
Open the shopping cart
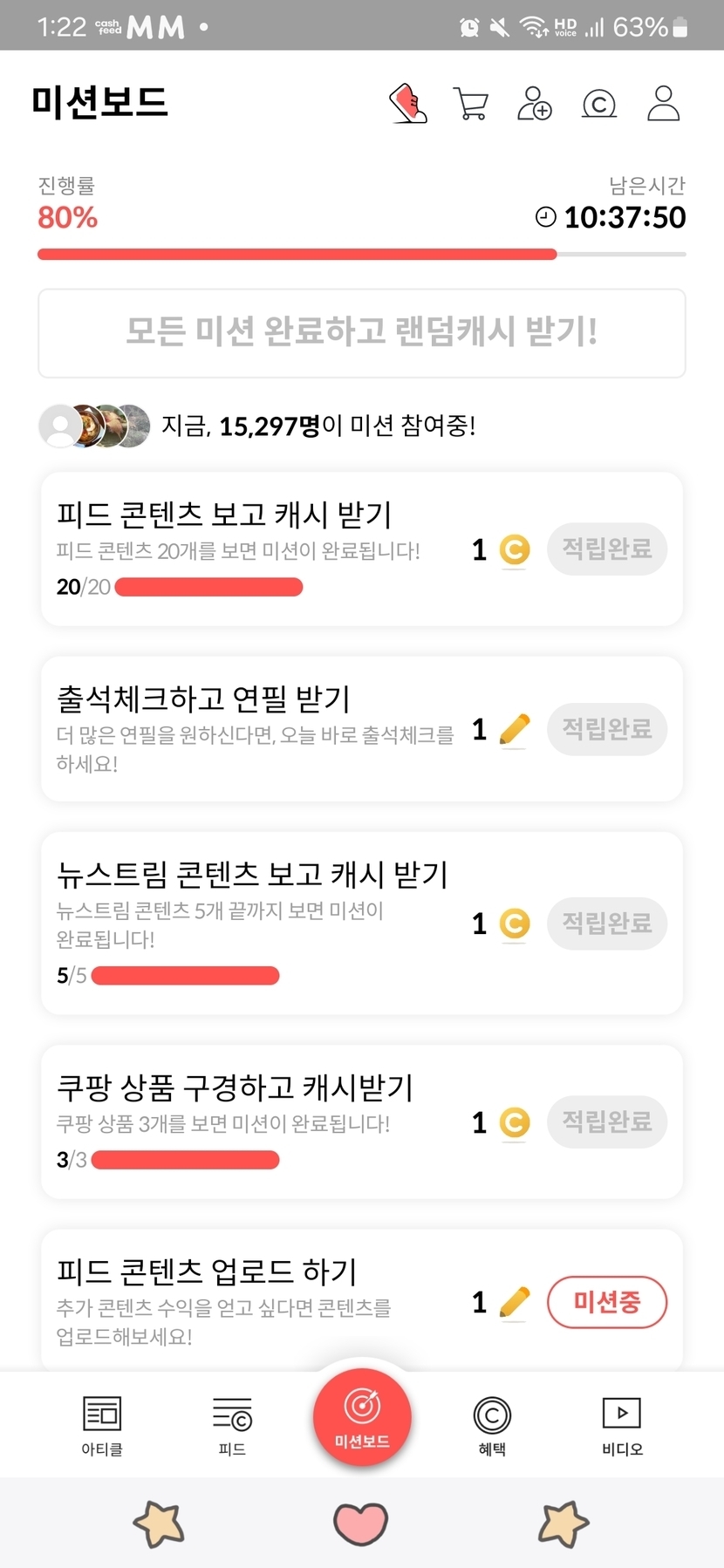(471, 104)
